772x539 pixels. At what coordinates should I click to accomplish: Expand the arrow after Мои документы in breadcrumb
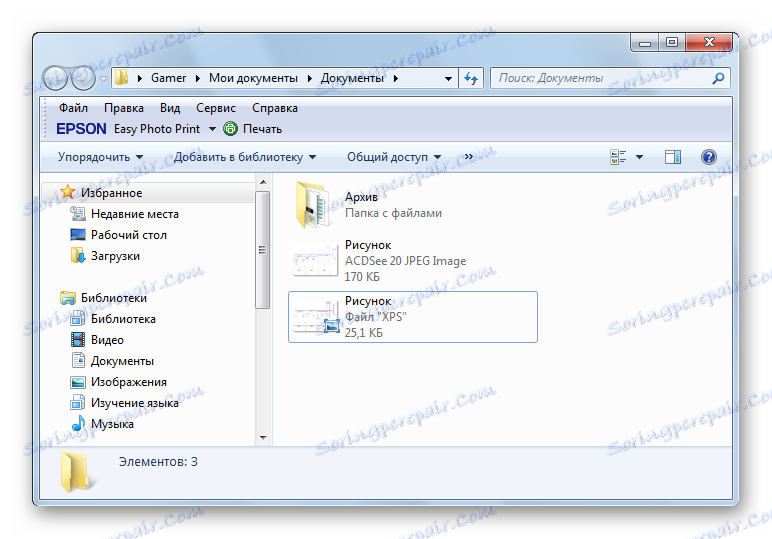(310, 78)
